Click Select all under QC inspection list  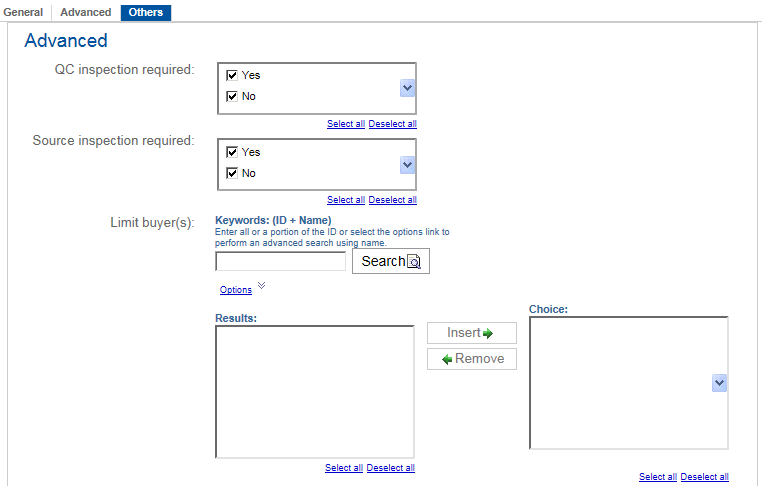click(346, 124)
